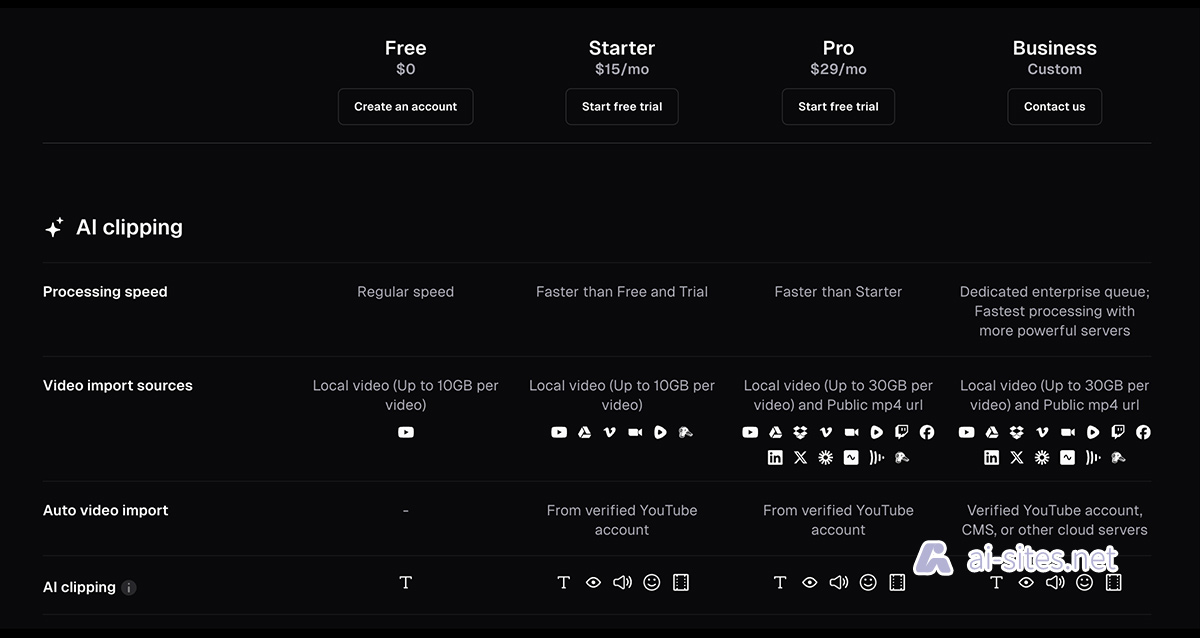Start the free trial for Starter plan

[x=622, y=107]
